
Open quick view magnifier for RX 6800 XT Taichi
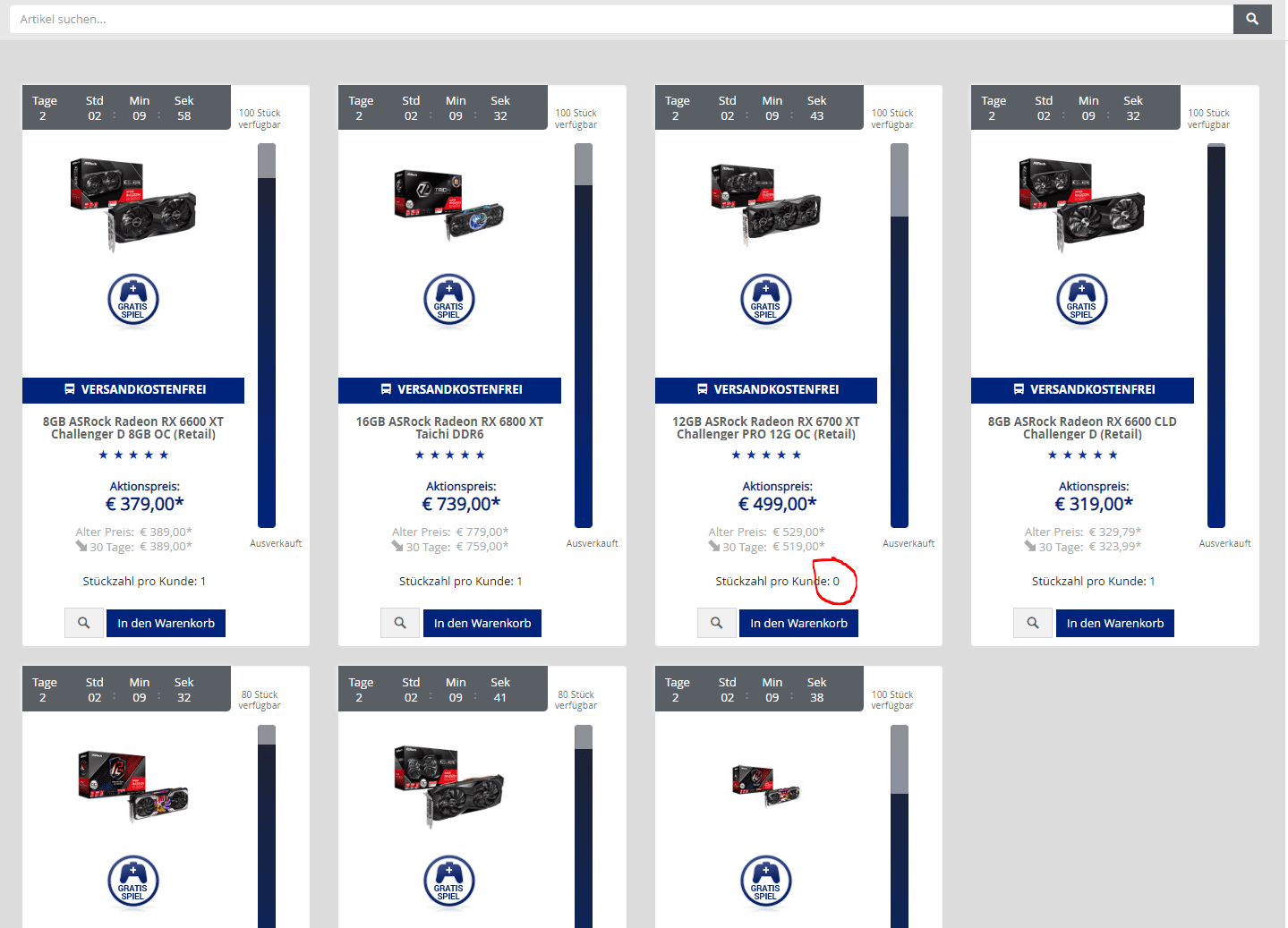pos(400,623)
